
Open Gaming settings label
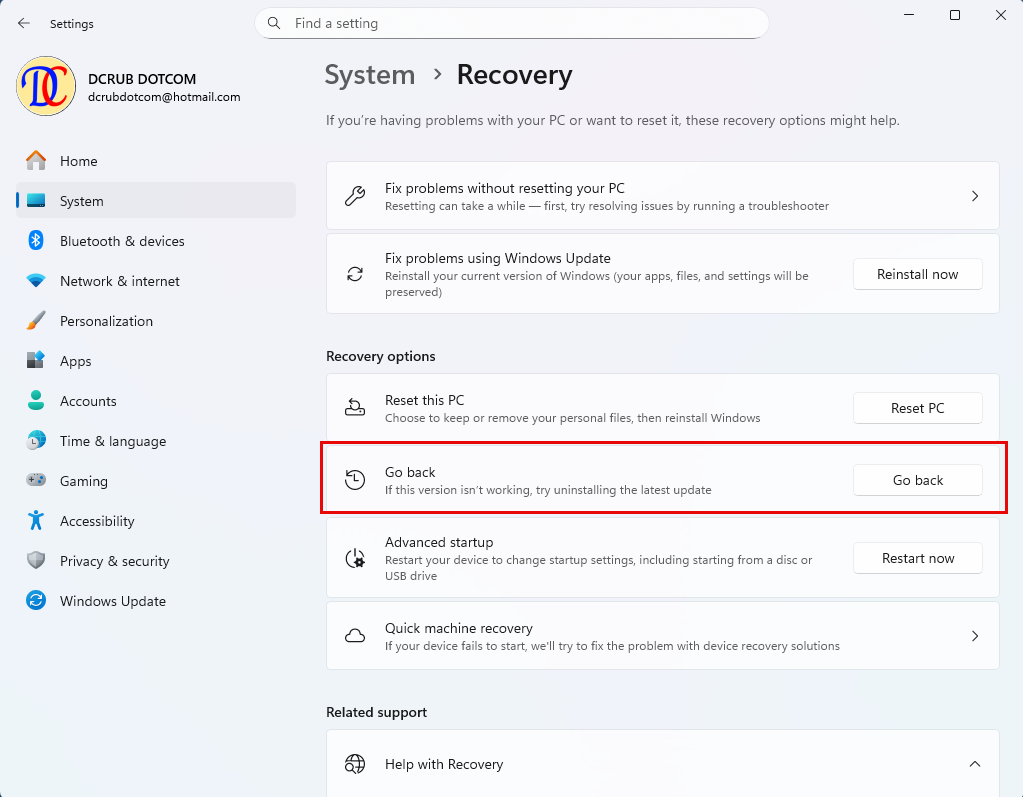click(x=84, y=481)
